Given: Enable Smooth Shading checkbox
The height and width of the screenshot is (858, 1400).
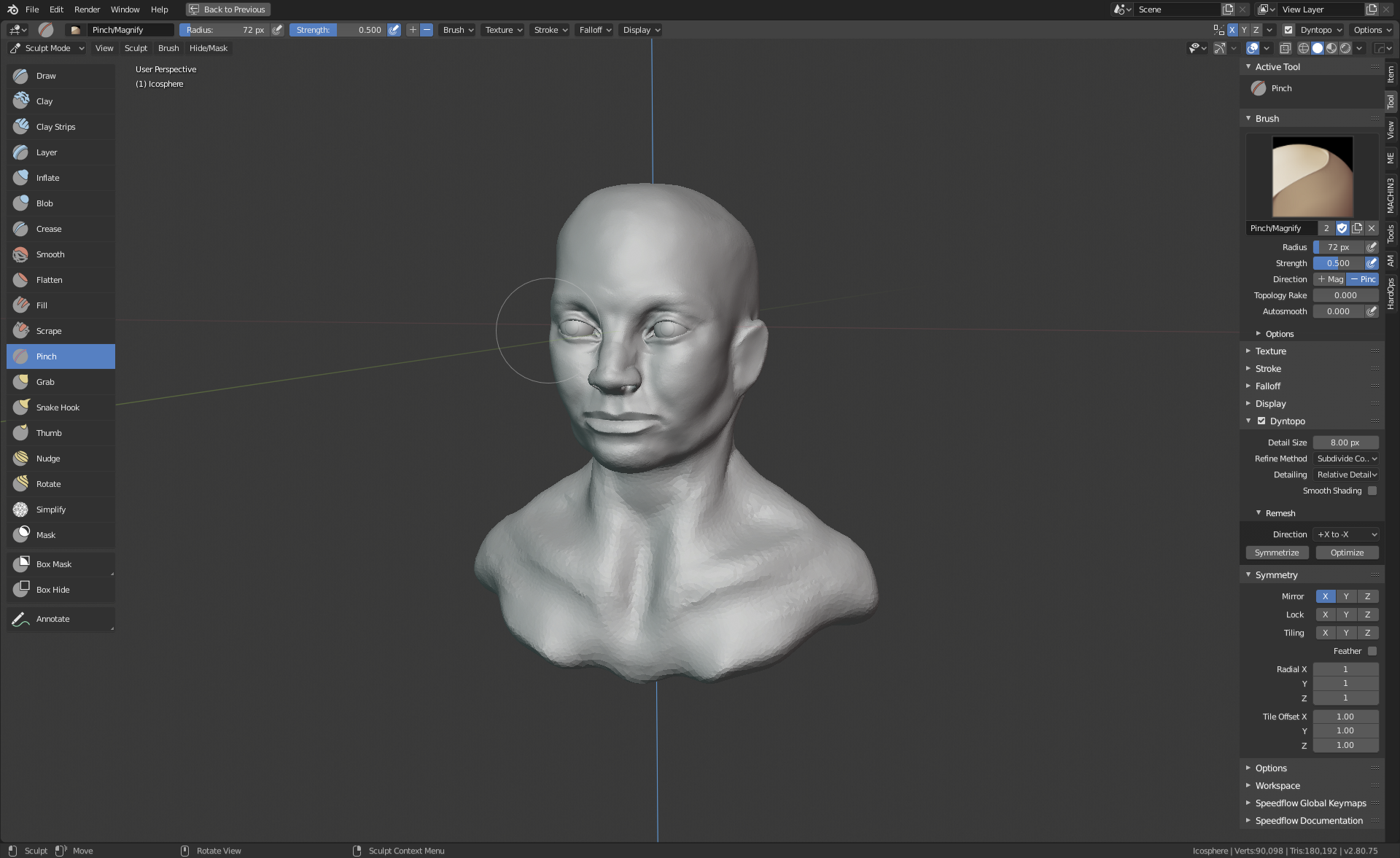Looking at the screenshot, I should [x=1372, y=491].
